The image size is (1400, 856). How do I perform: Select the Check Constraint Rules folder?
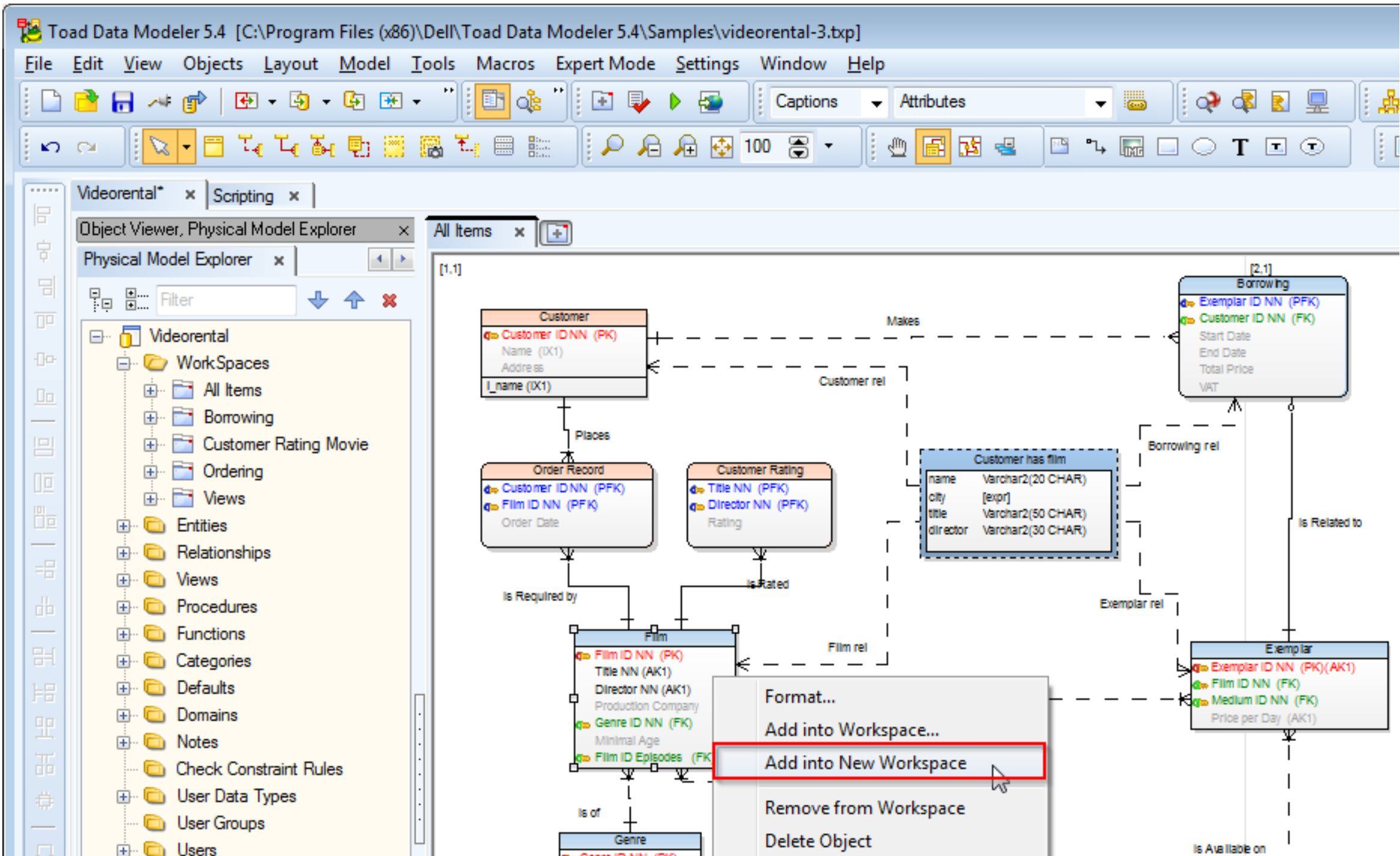tap(259, 769)
